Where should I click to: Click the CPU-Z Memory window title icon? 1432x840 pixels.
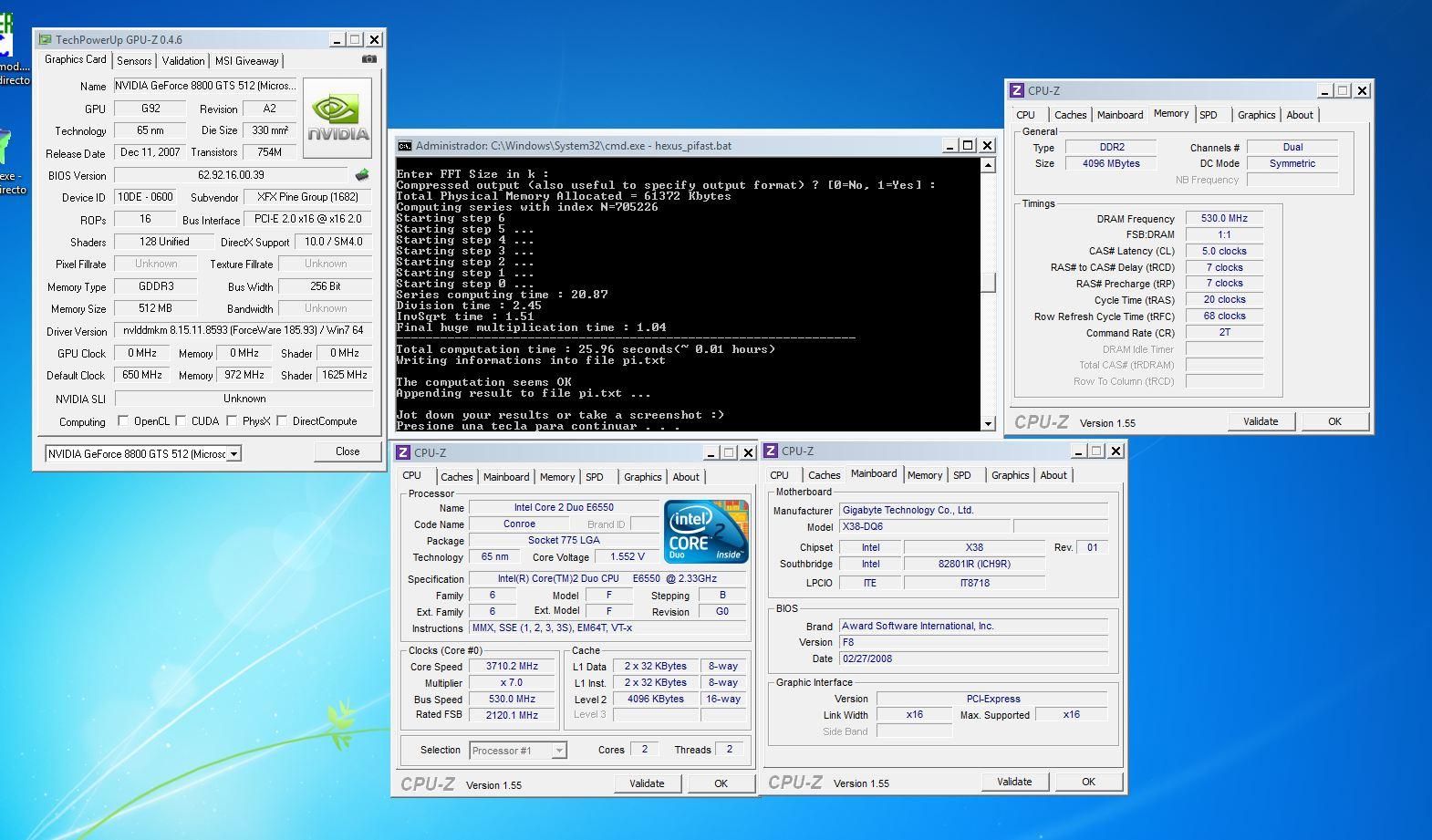click(1017, 90)
